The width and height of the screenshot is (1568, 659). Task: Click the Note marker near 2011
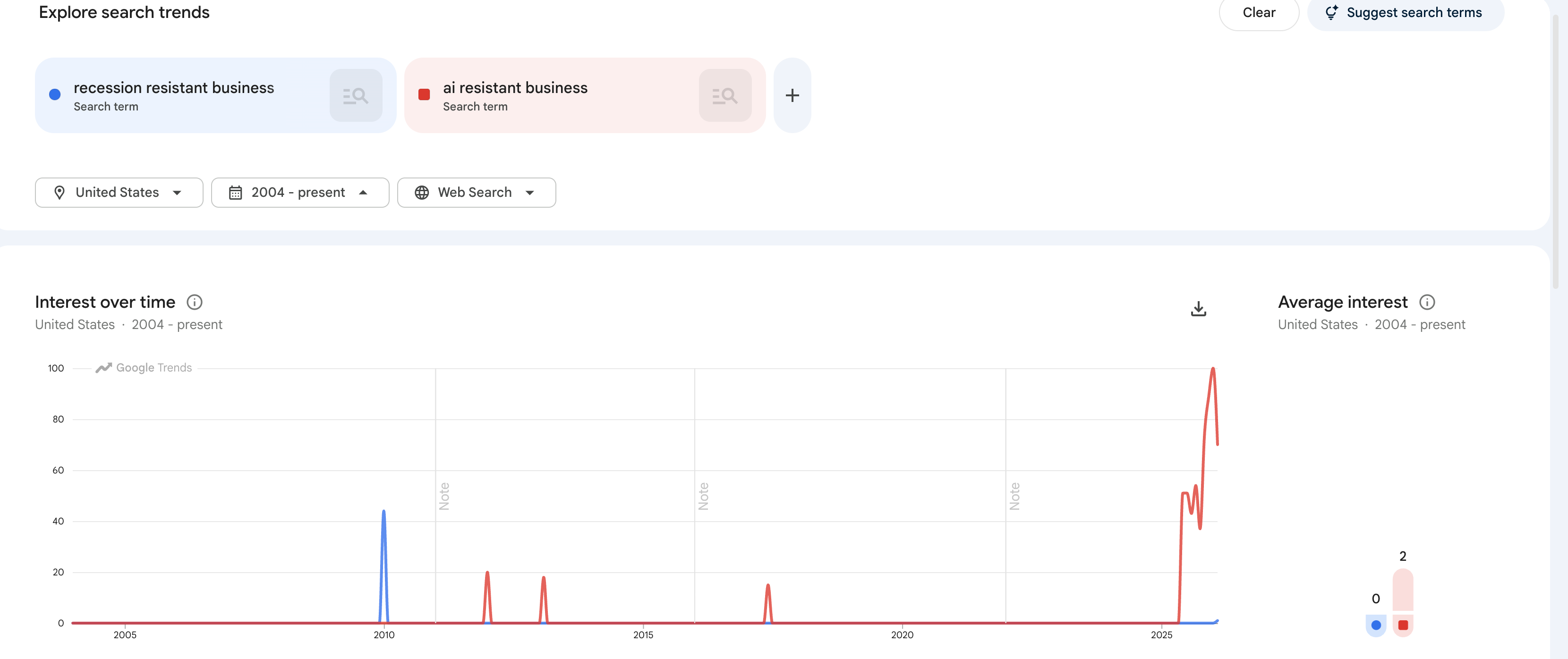(x=444, y=496)
